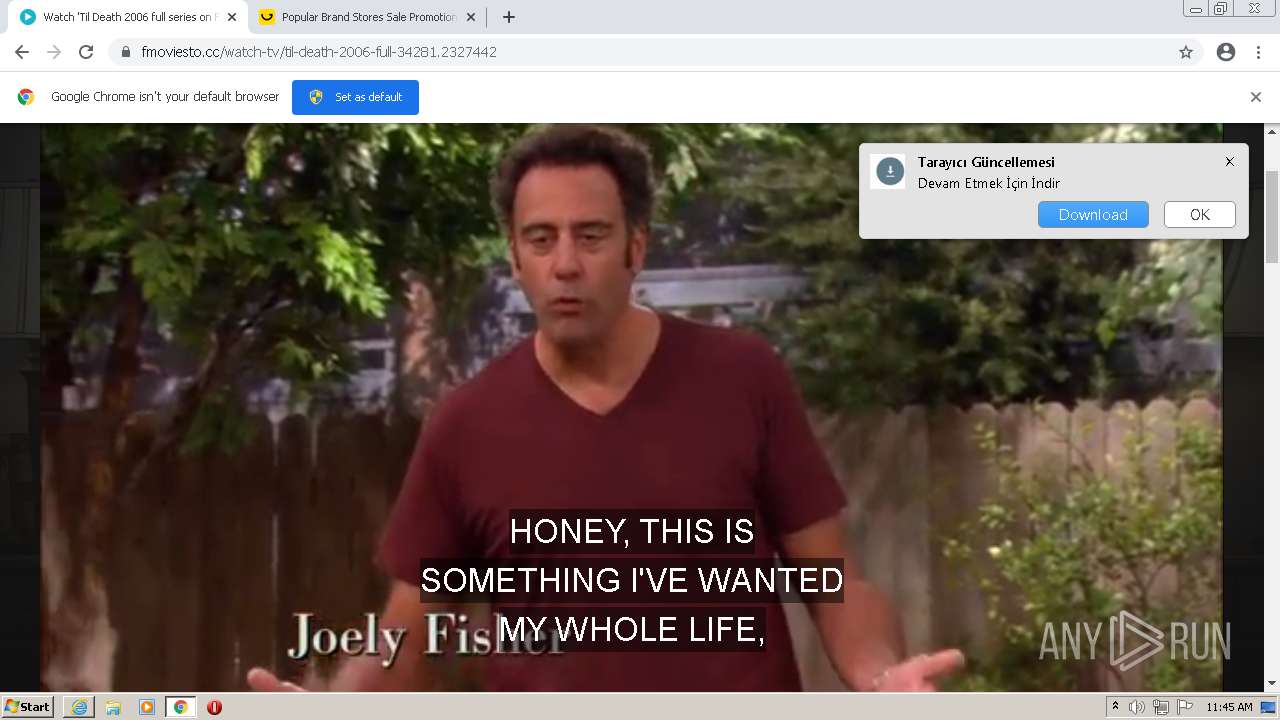Select the Chrome taskbar button

pos(180,707)
